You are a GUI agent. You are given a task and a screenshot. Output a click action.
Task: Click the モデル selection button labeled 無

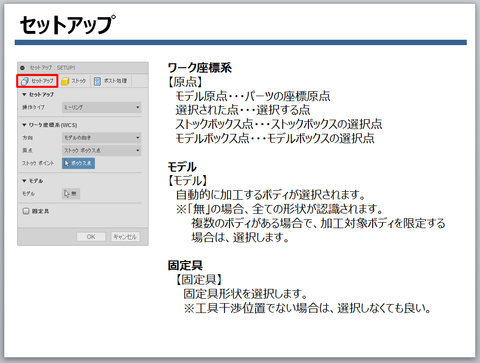coord(71,193)
